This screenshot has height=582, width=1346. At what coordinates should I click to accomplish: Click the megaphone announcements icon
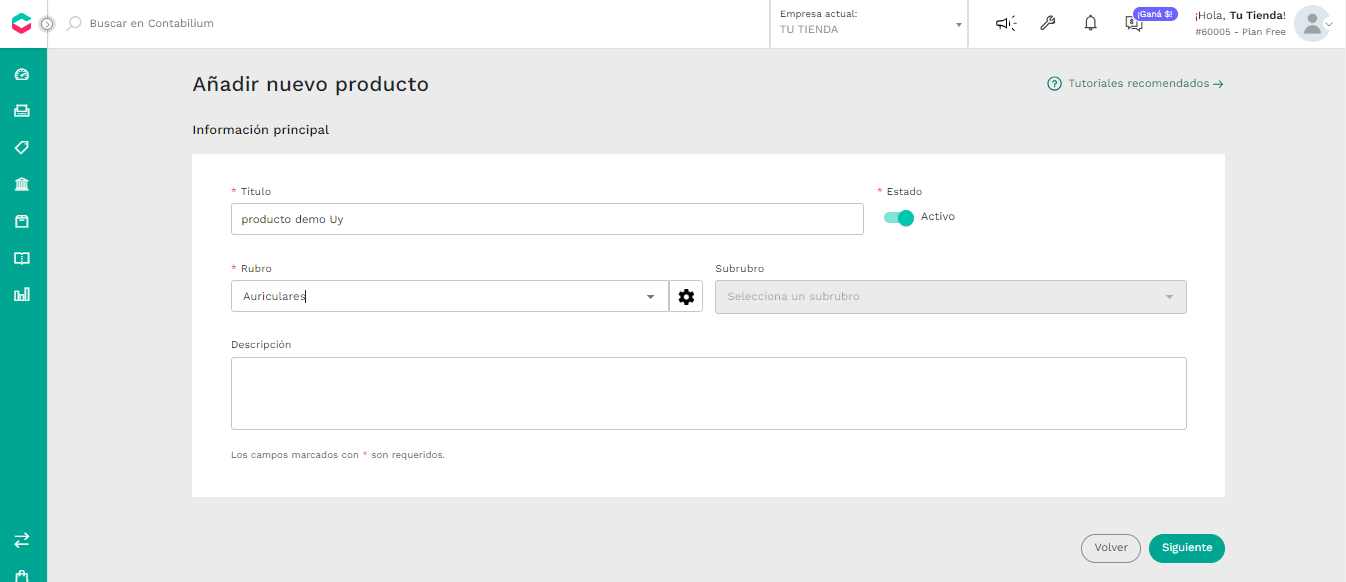(x=1006, y=23)
